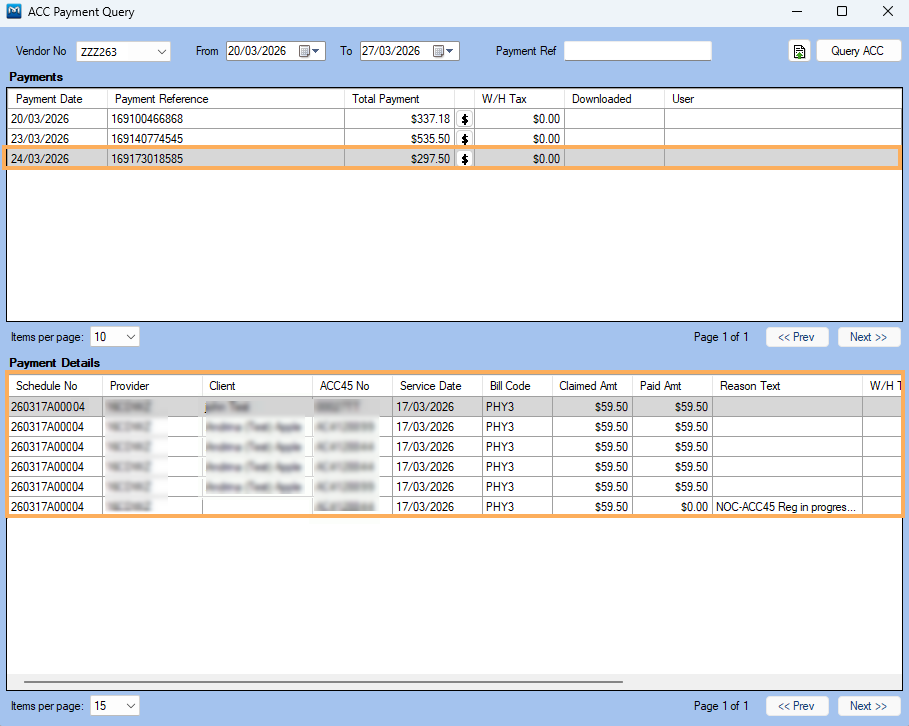Viewport: 909px width, 726px height.
Task: Click payment reference 169140774545
Action: click(147, 139)
